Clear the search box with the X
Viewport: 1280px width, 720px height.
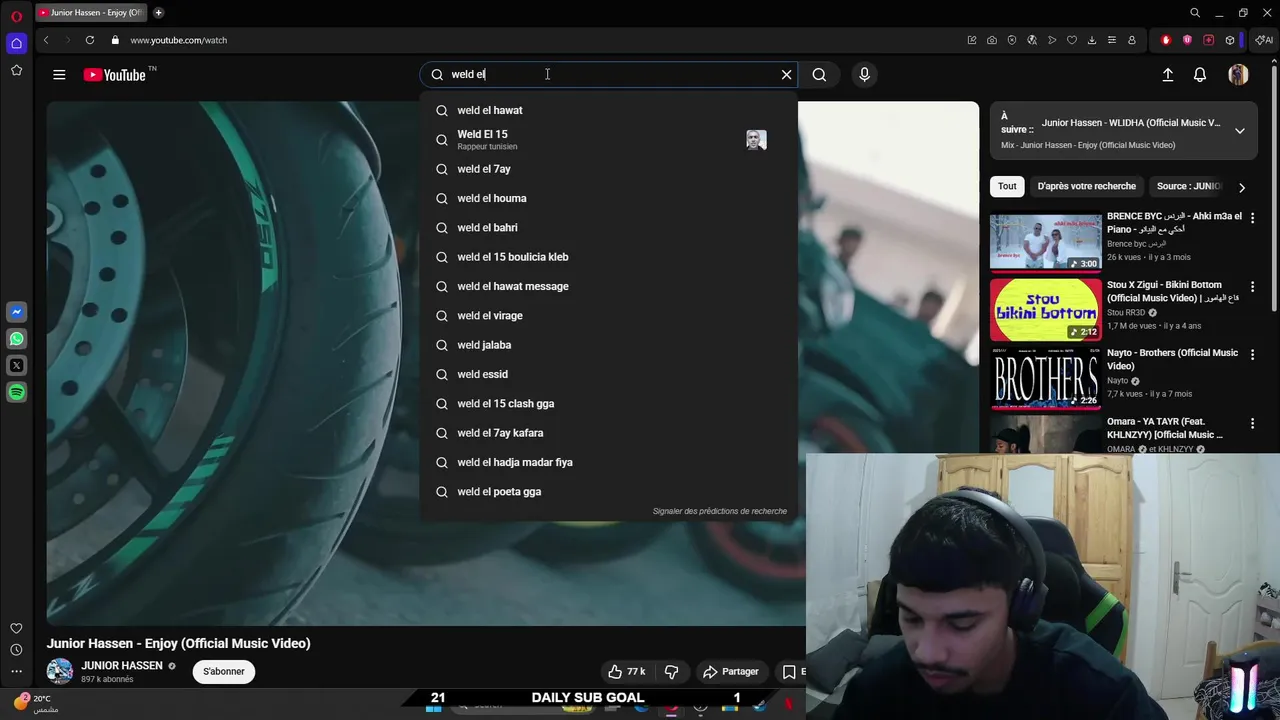786,74
